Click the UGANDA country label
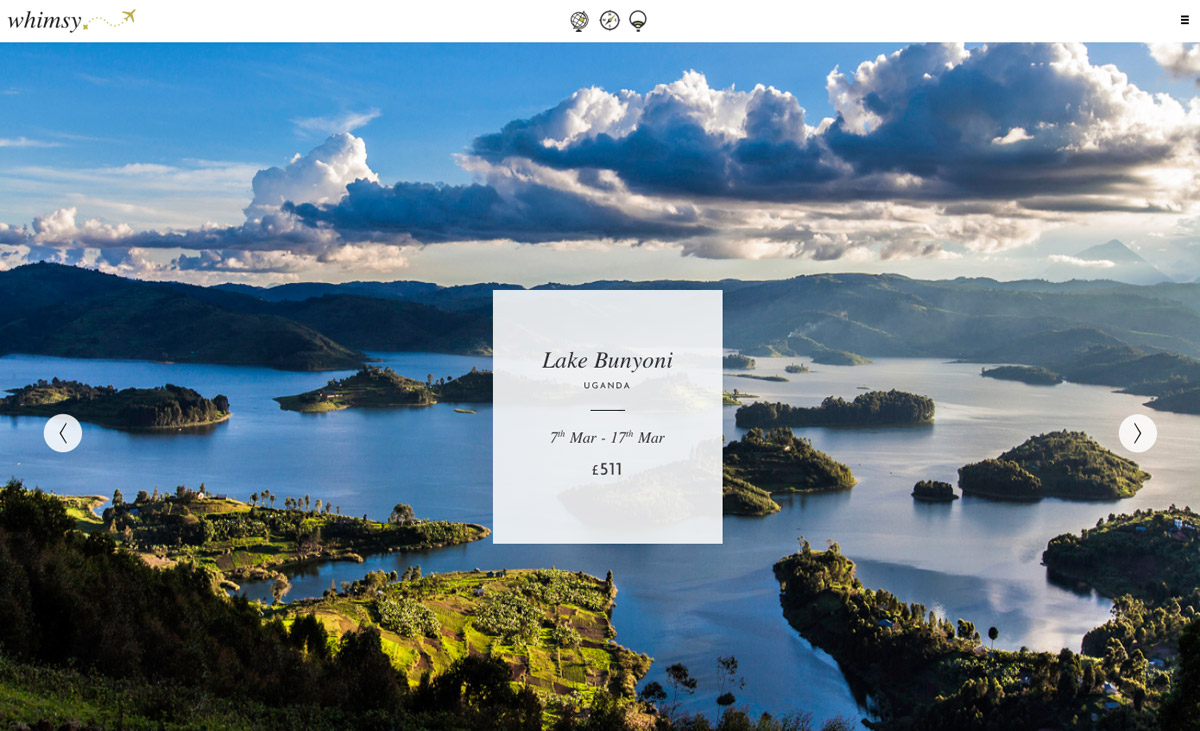The height and width of the screenshot is (731, 1200). click(x=607, y=385)
